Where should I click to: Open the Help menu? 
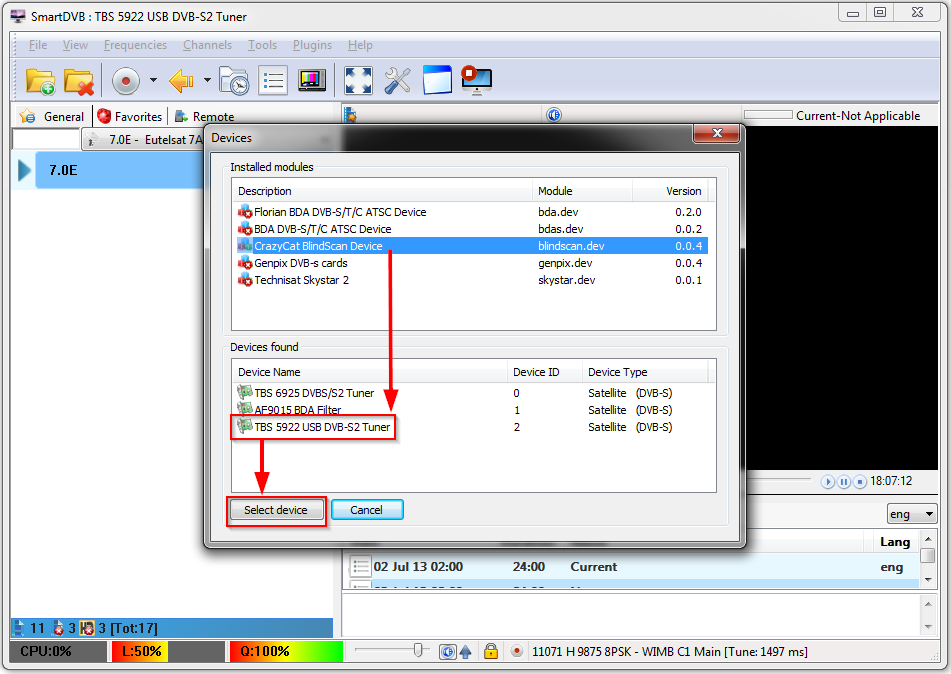(360, 45)
